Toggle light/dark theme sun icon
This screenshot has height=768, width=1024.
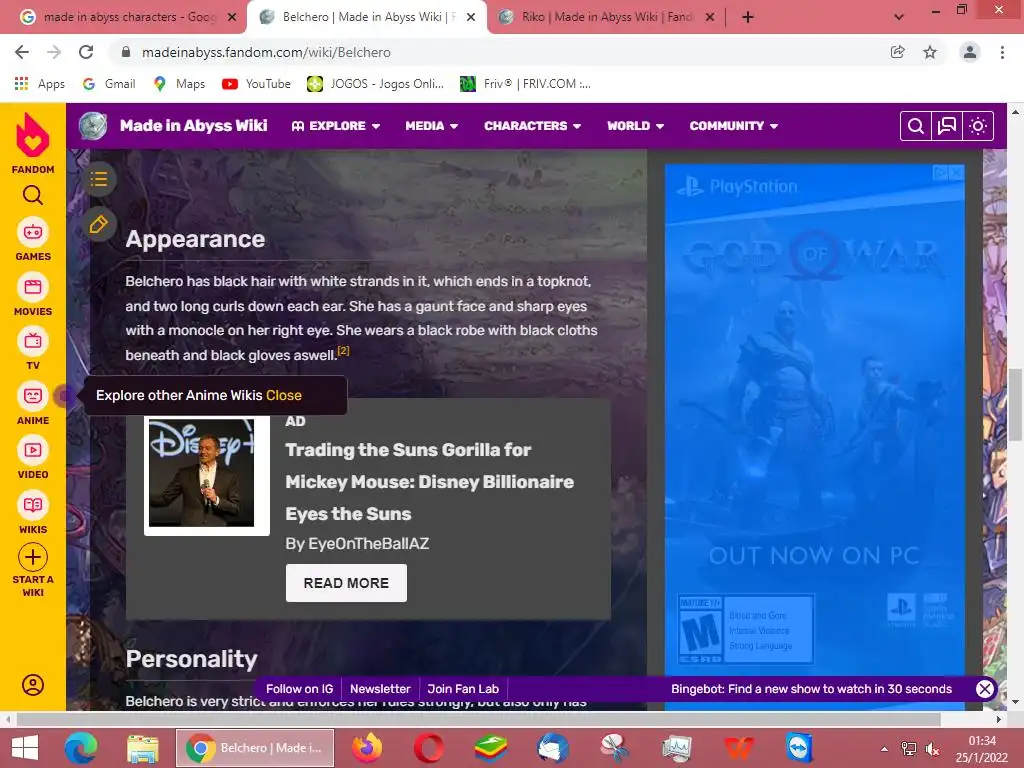(978, 126)
